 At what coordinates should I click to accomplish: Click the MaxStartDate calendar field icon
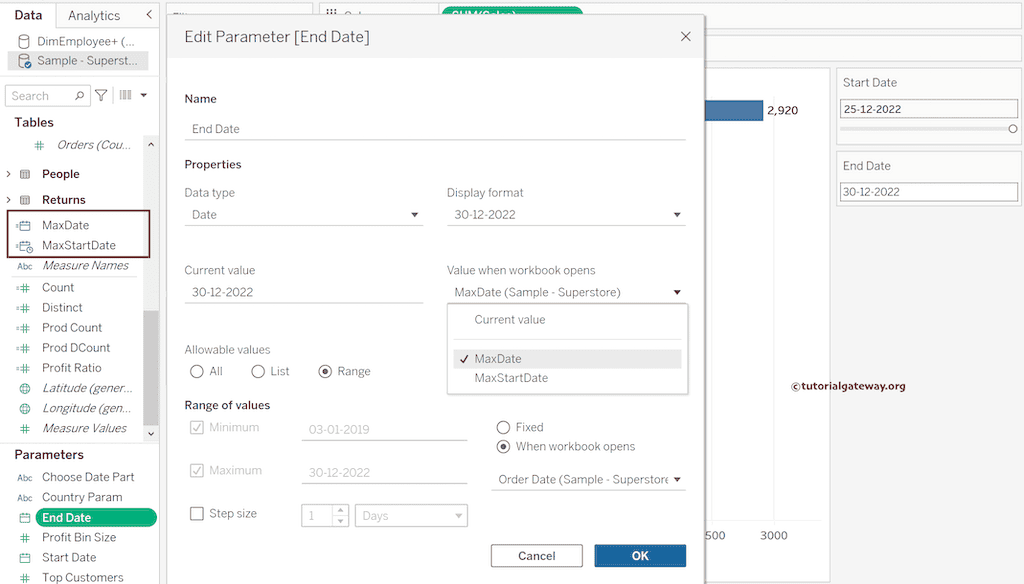25,246
